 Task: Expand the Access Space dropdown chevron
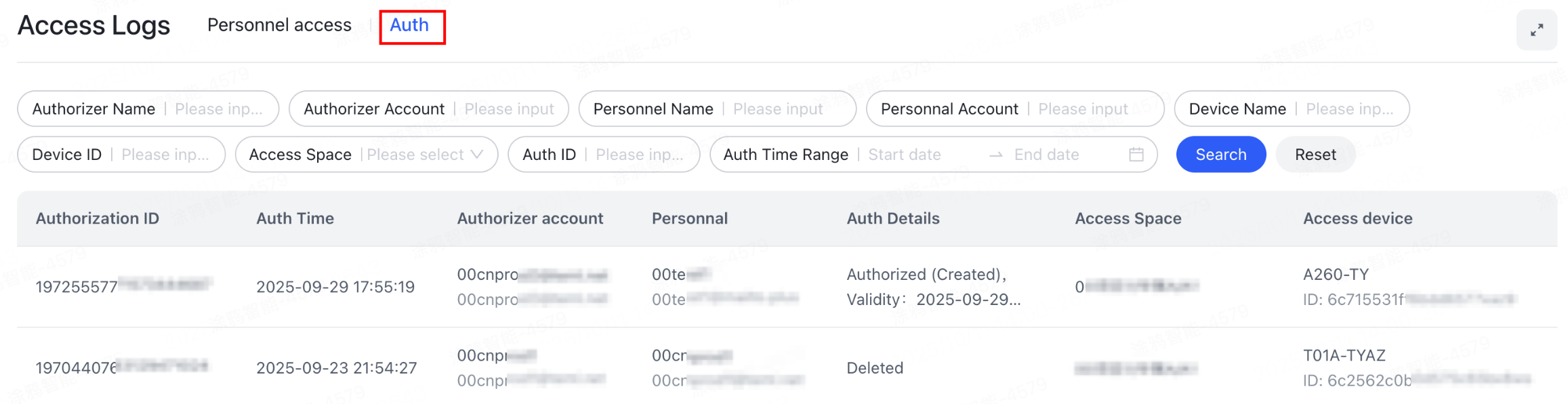[478, 155]
